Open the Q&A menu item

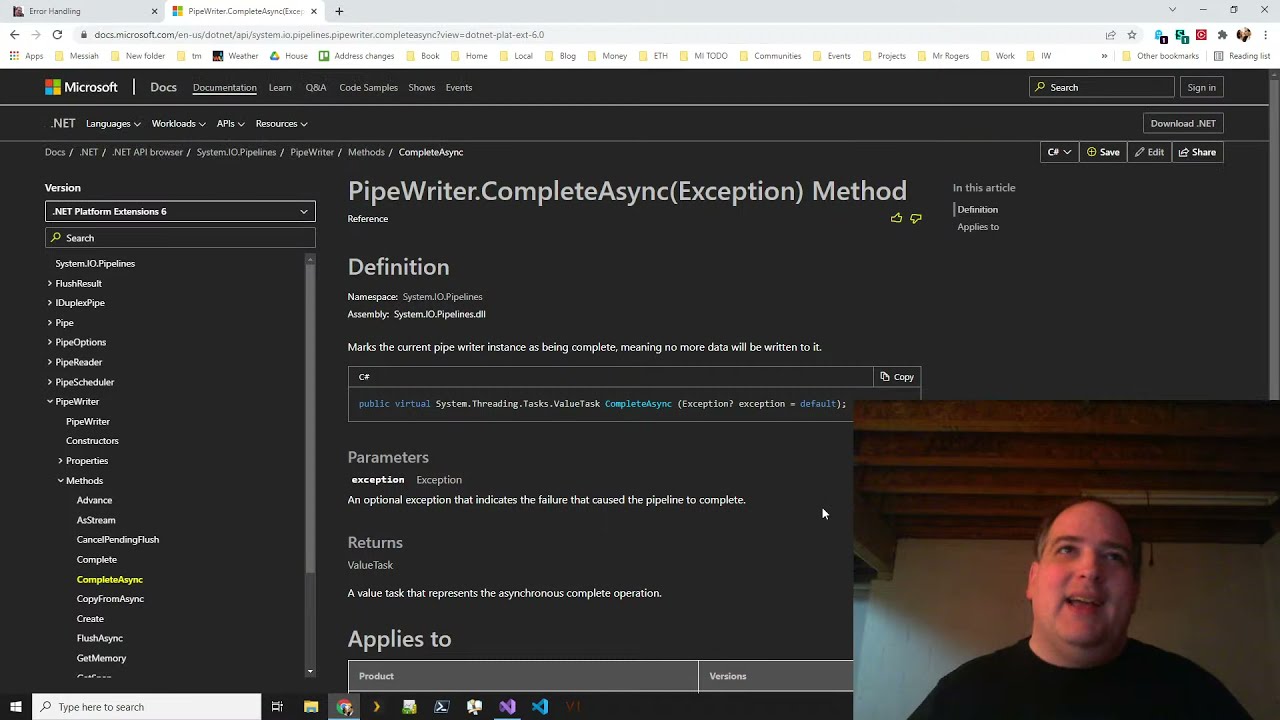[x=316, y=87]
